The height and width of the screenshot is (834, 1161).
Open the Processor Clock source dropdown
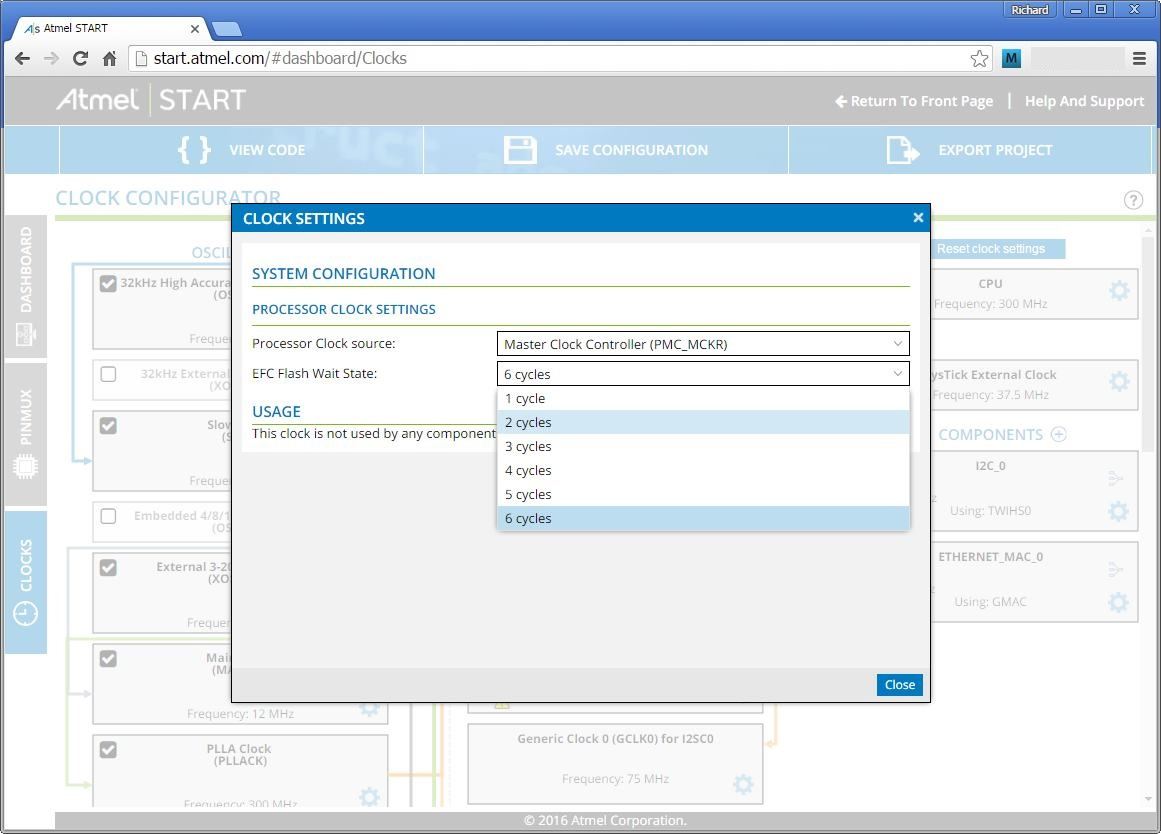pyautogui.click(x=703, y=344)
